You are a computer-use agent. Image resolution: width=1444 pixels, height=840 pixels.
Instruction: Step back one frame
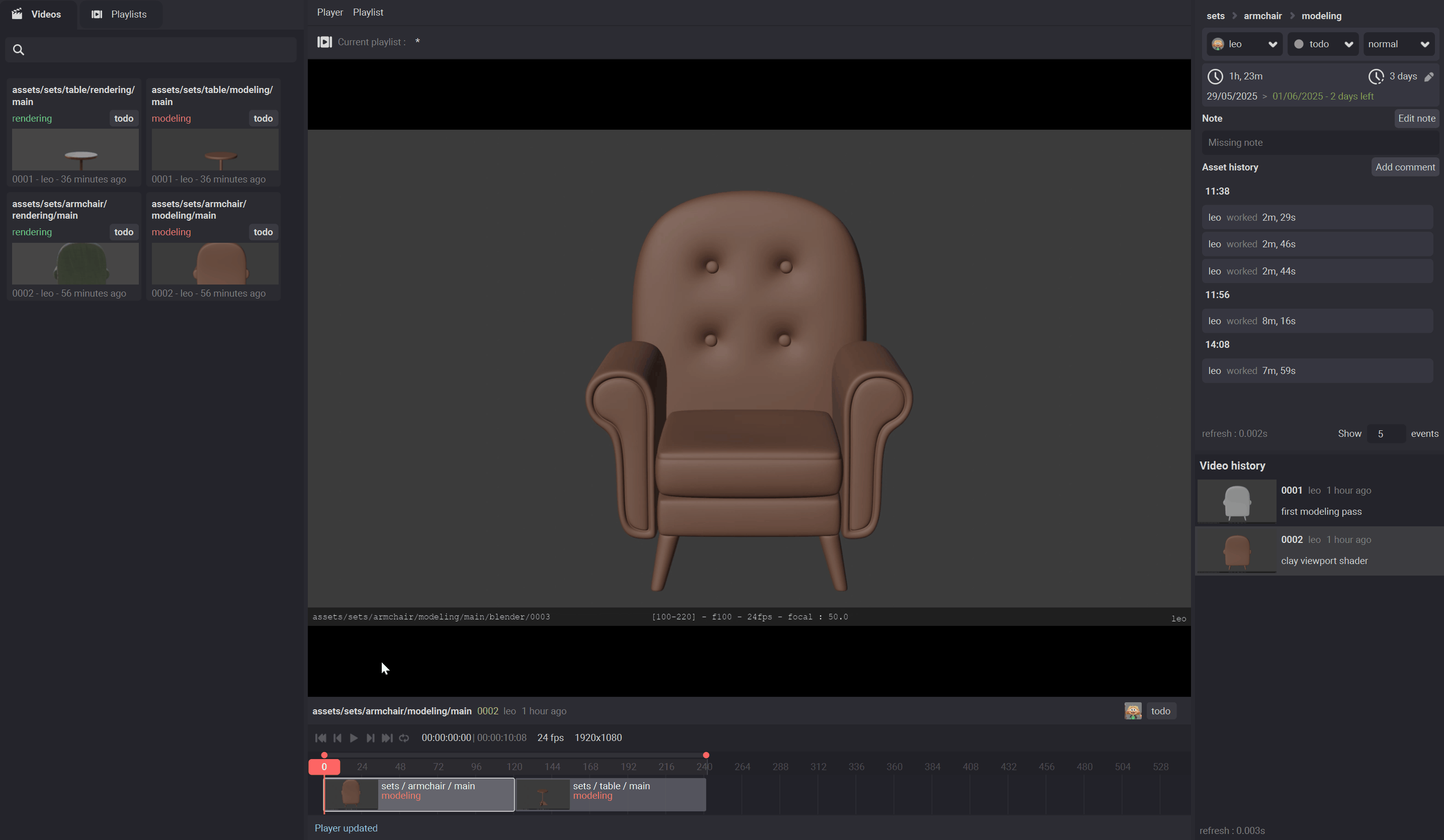coord(337,738)
